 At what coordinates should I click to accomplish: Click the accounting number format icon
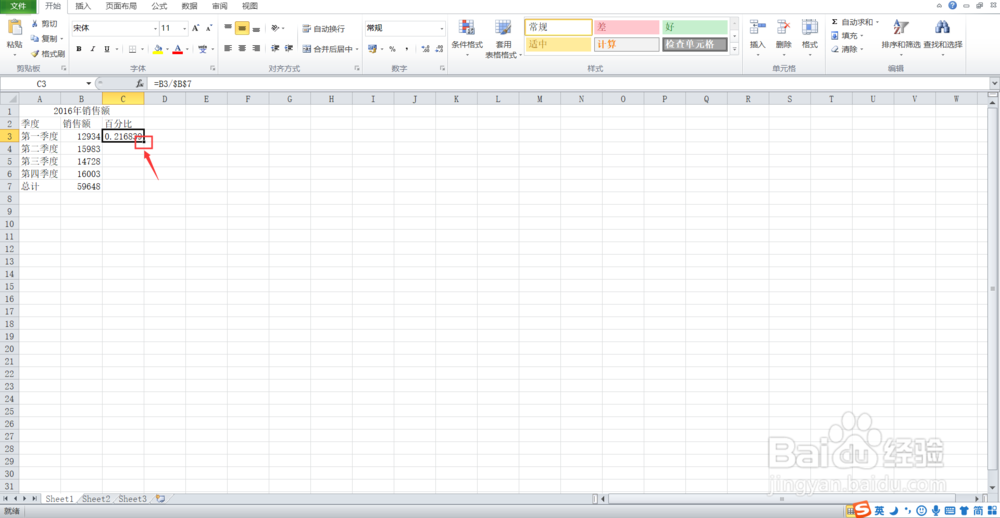pyautogui.click(x=372, y=49)
